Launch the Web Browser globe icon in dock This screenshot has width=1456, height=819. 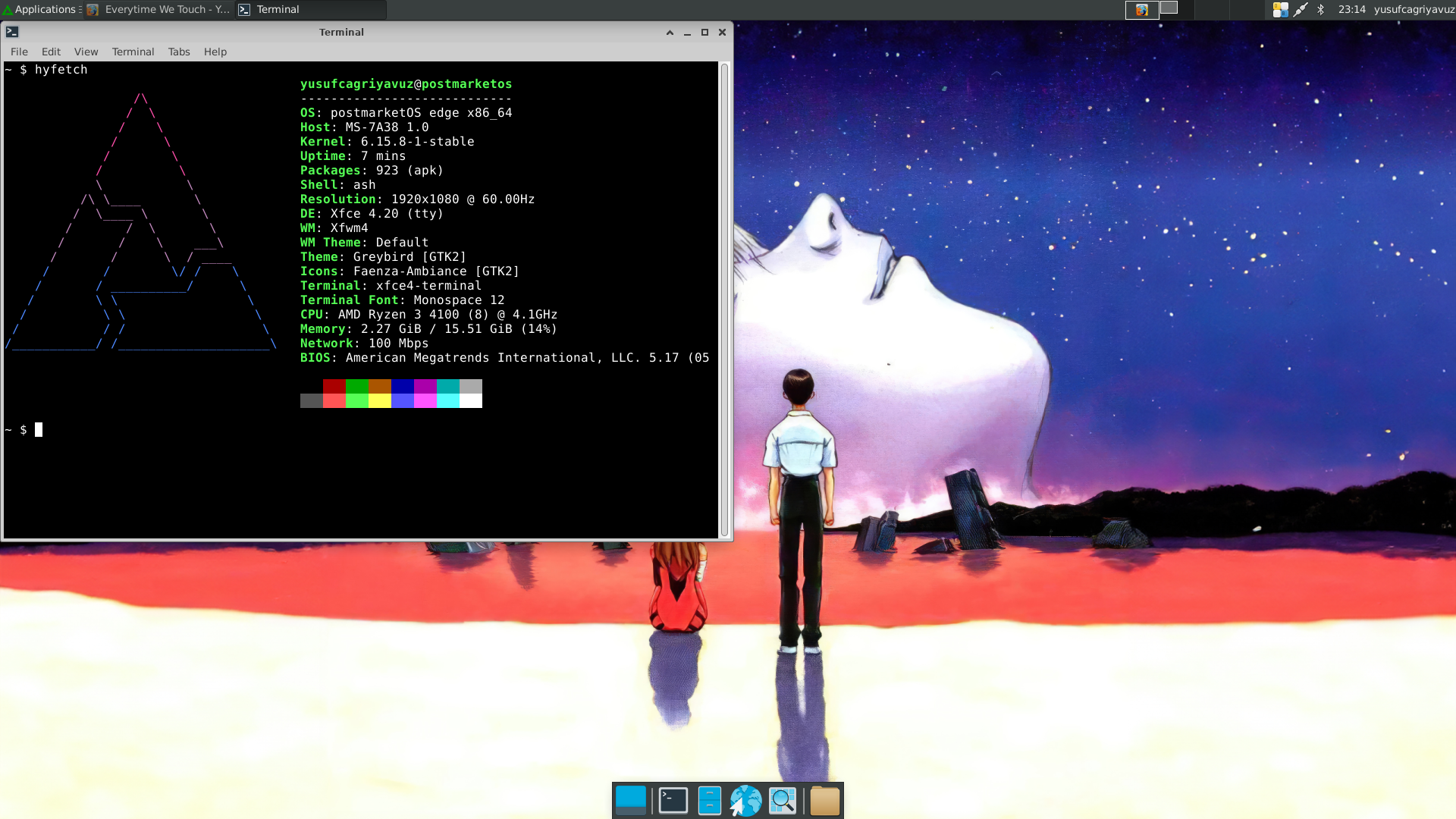(745, 801)
